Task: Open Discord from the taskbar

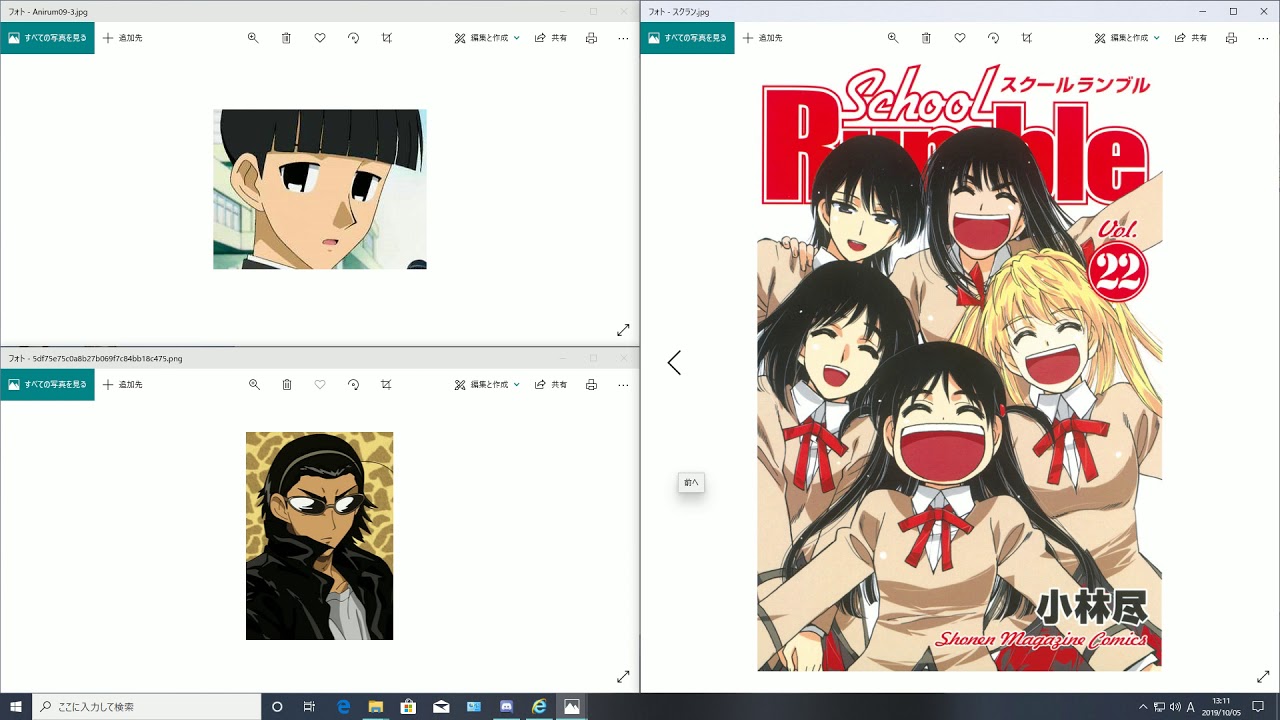Action: coord(506,707)
